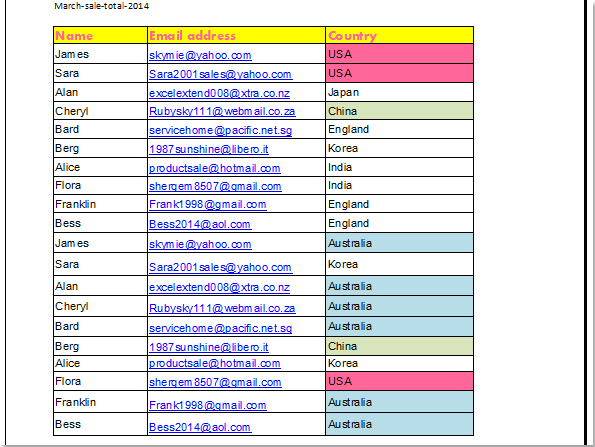Select the Name header cell
The image size is (595, 447).
click(101, 35)
